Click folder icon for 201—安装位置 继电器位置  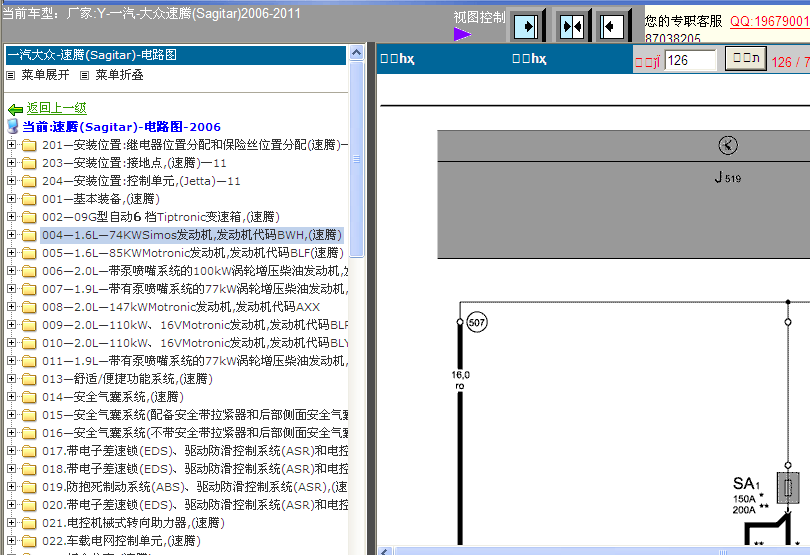(29, 145)
